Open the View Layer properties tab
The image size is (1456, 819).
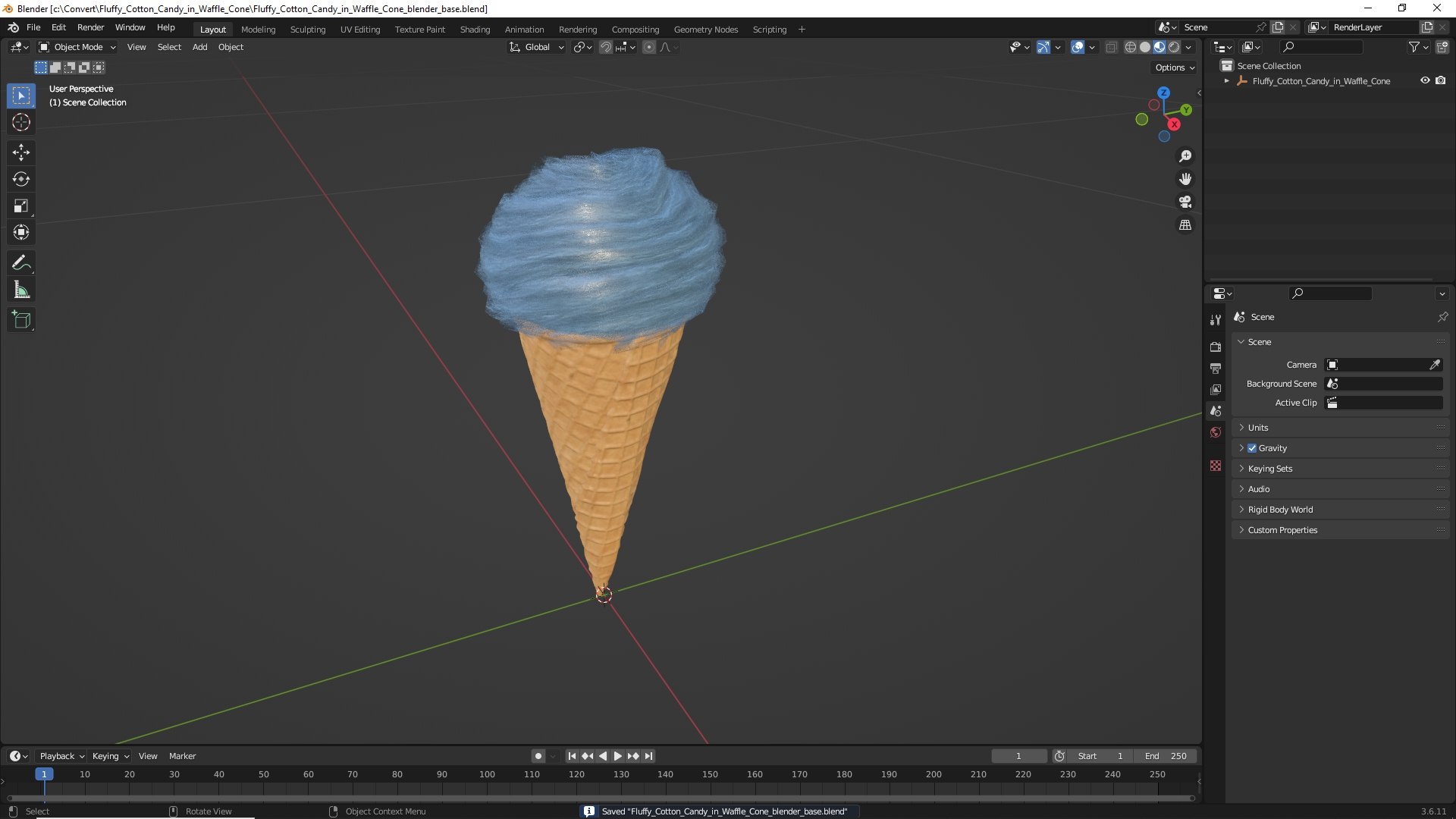coord(1216,389)
